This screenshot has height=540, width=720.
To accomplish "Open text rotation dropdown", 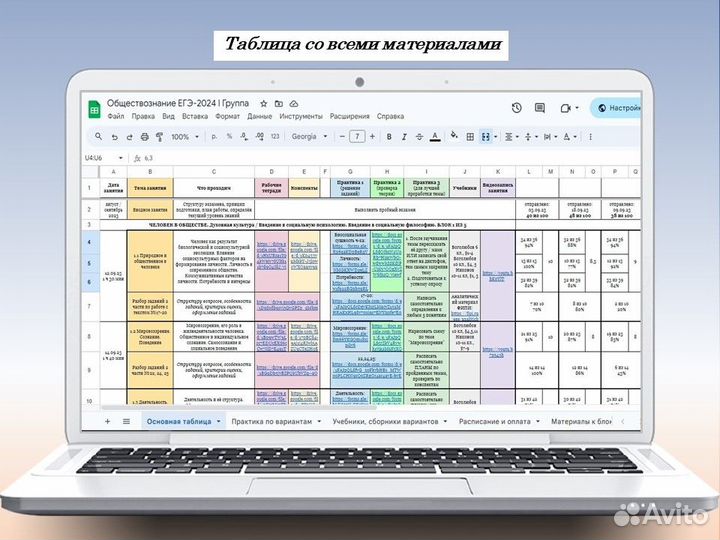I will click(569, 137).
